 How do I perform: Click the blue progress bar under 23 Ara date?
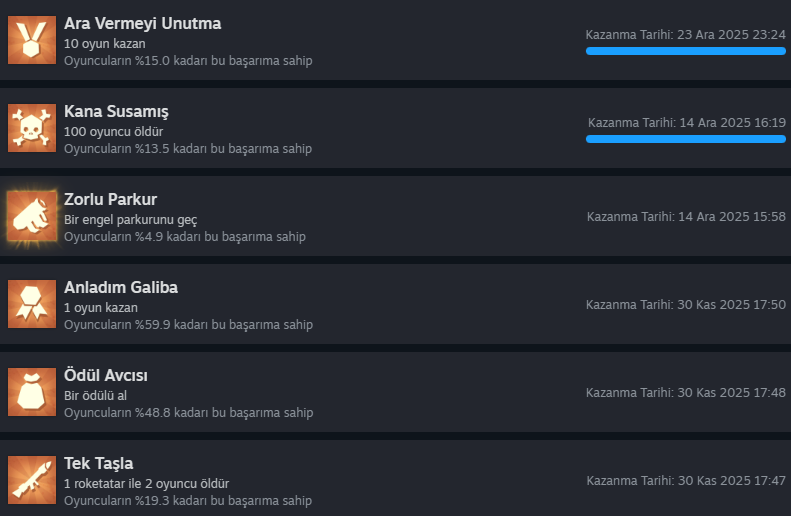(x=686, y=51)
